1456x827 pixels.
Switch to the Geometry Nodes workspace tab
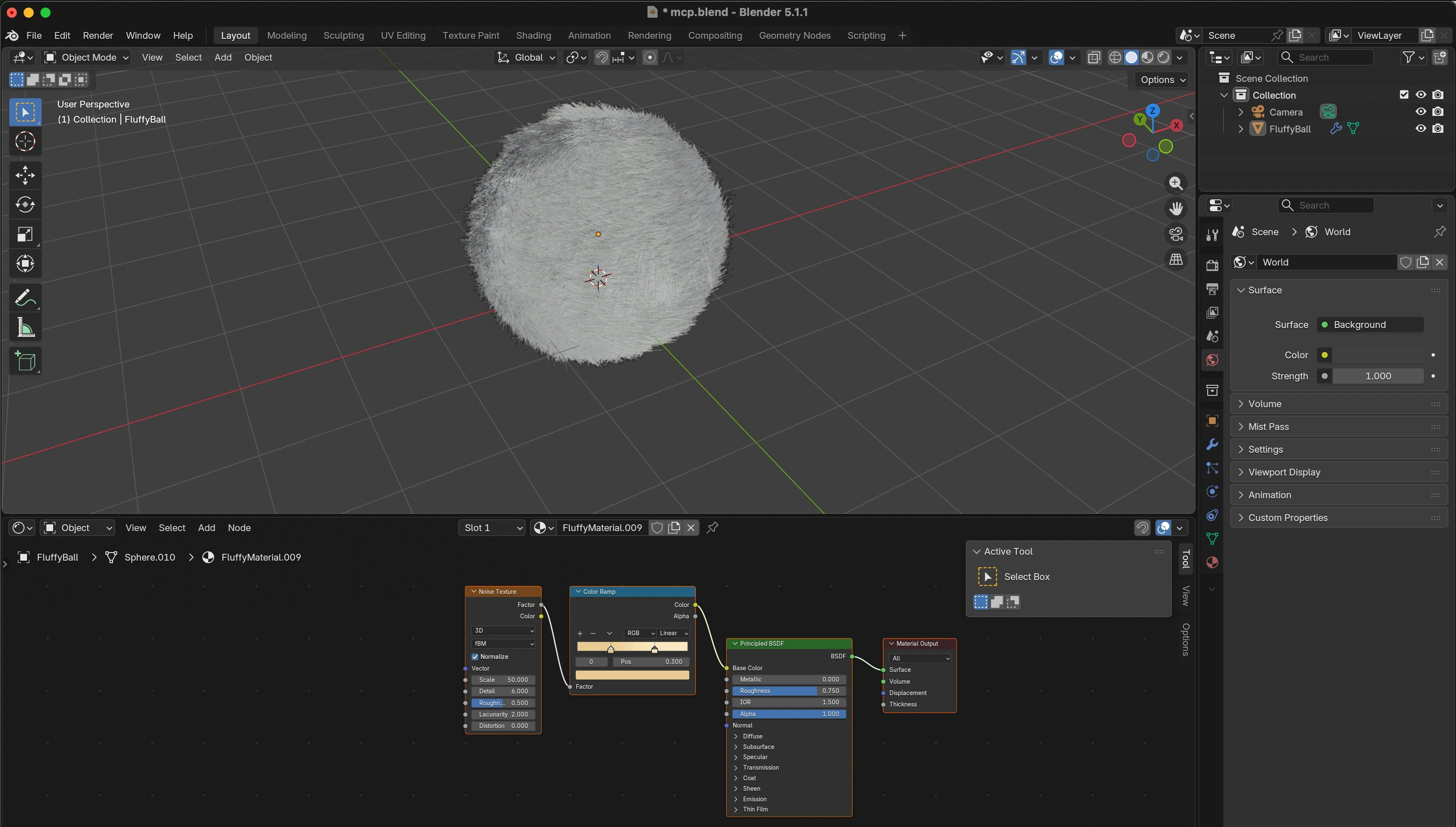coord(795,35)
